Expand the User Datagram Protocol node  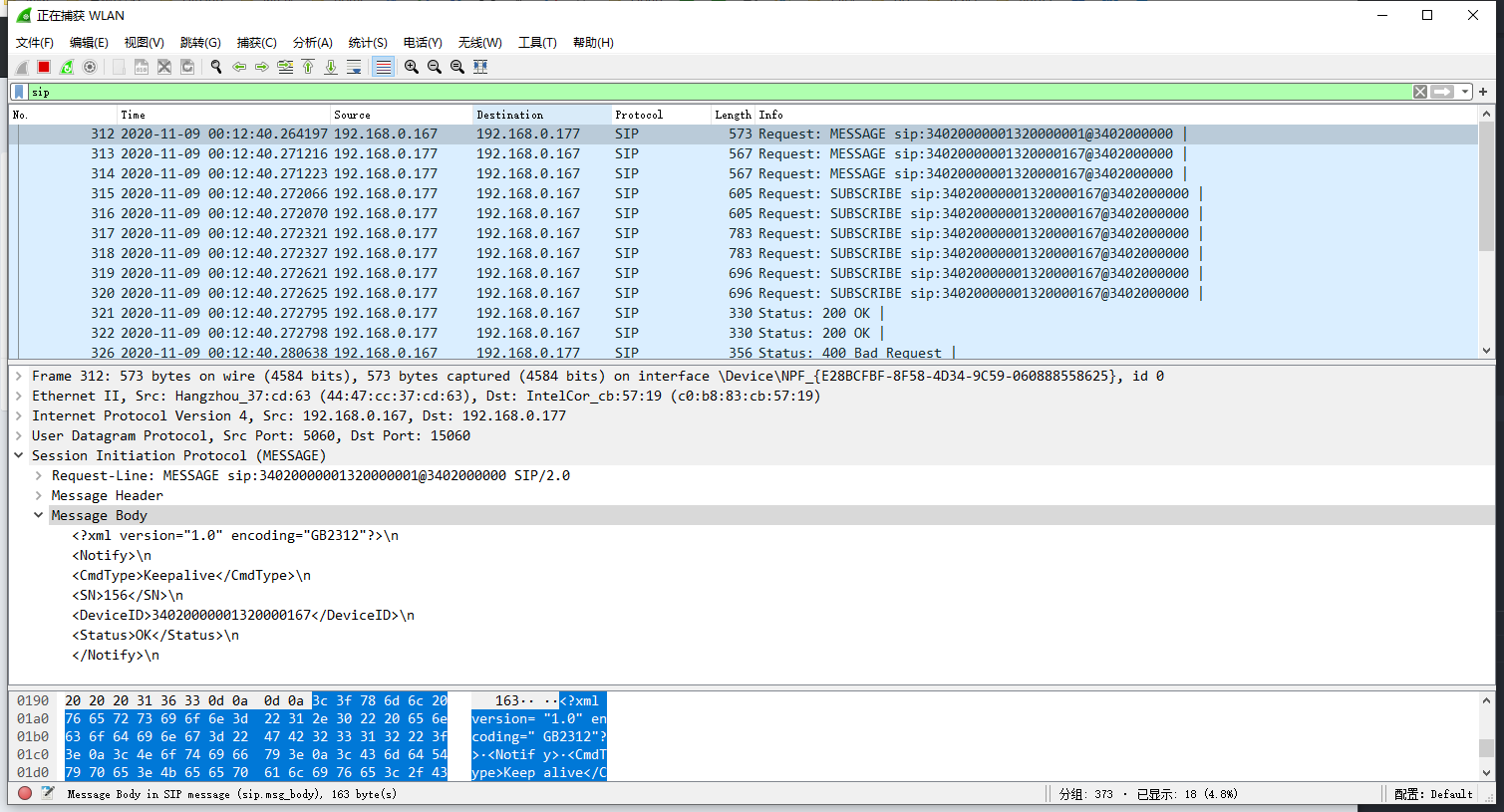18,435
